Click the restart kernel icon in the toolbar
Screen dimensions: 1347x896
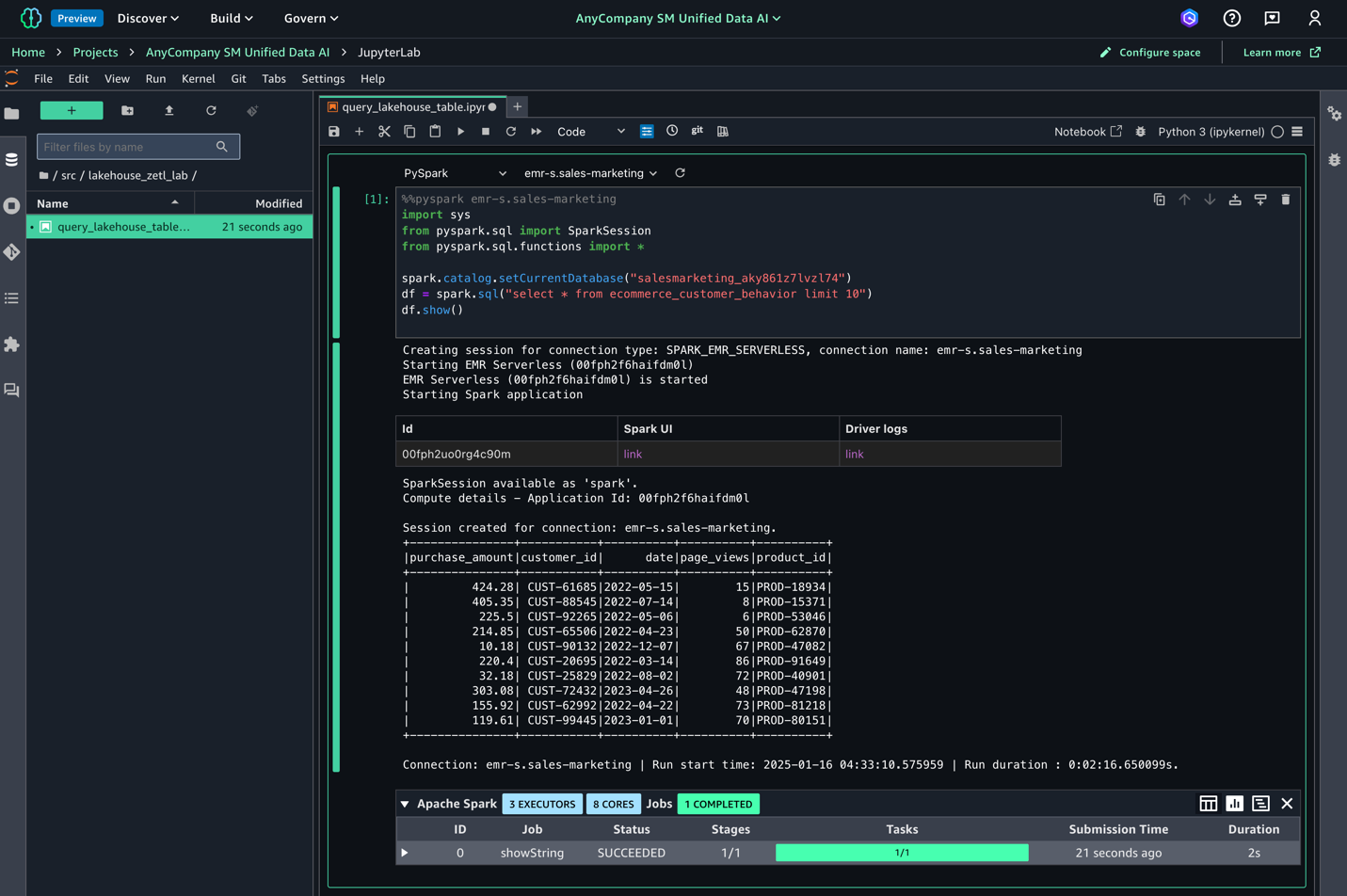click(511, 132)
